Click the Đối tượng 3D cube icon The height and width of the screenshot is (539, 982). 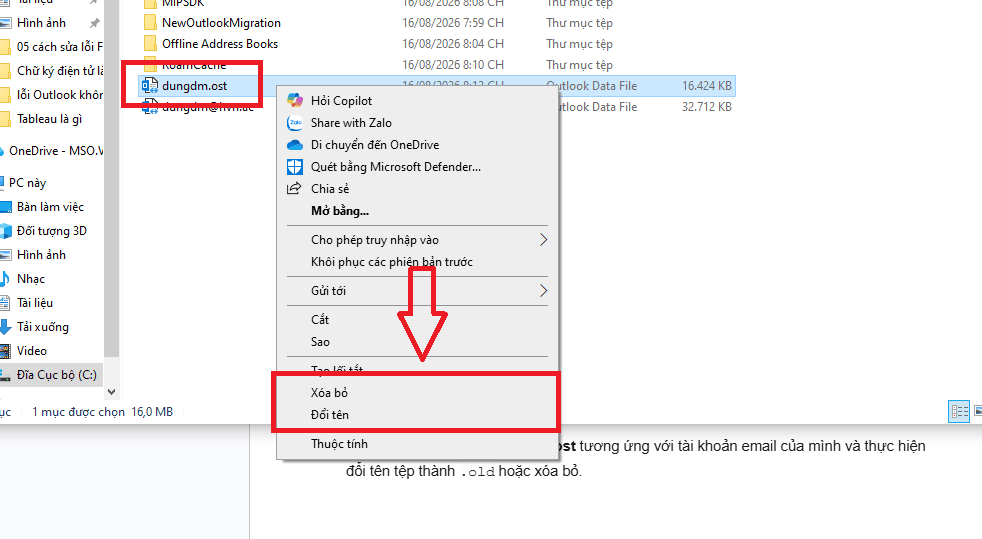(x=6, y=230)
